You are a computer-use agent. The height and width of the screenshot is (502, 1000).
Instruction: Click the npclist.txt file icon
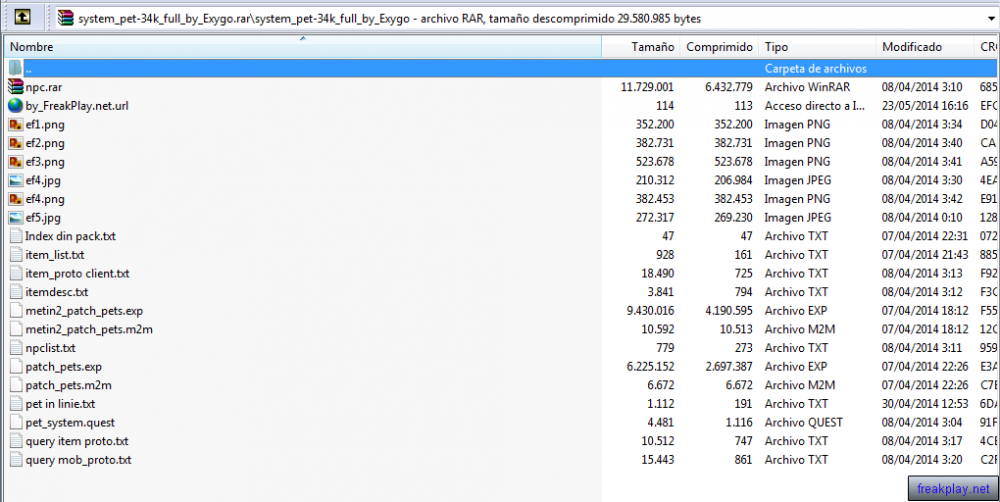point(16,348)
